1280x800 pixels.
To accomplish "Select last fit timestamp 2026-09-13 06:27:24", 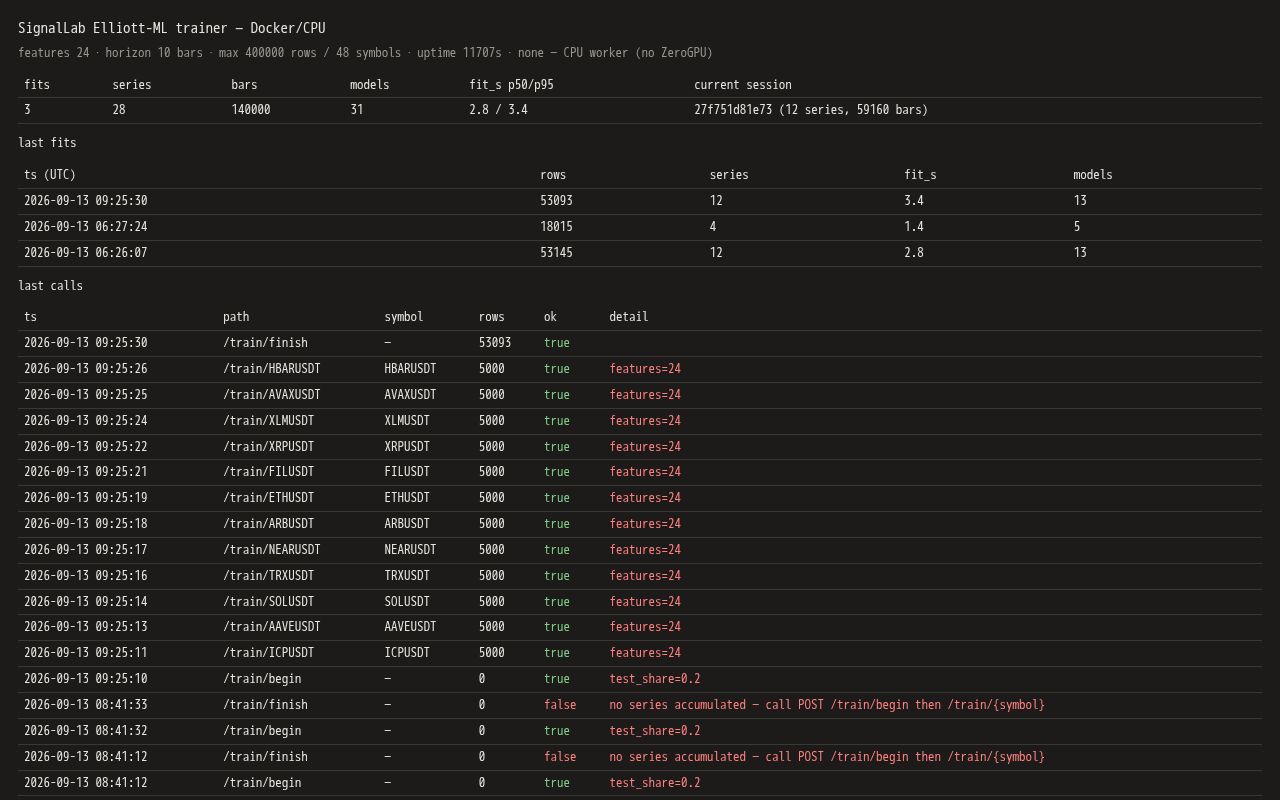I will point(86,227).
